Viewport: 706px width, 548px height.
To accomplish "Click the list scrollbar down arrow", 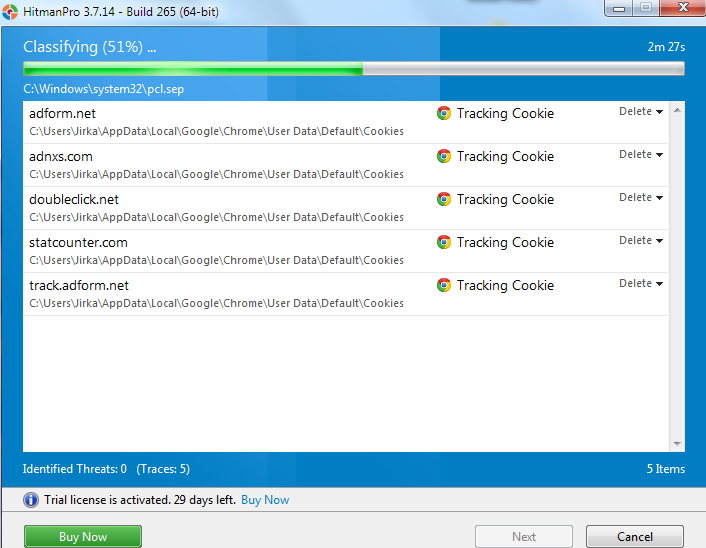I will [677, 444].
